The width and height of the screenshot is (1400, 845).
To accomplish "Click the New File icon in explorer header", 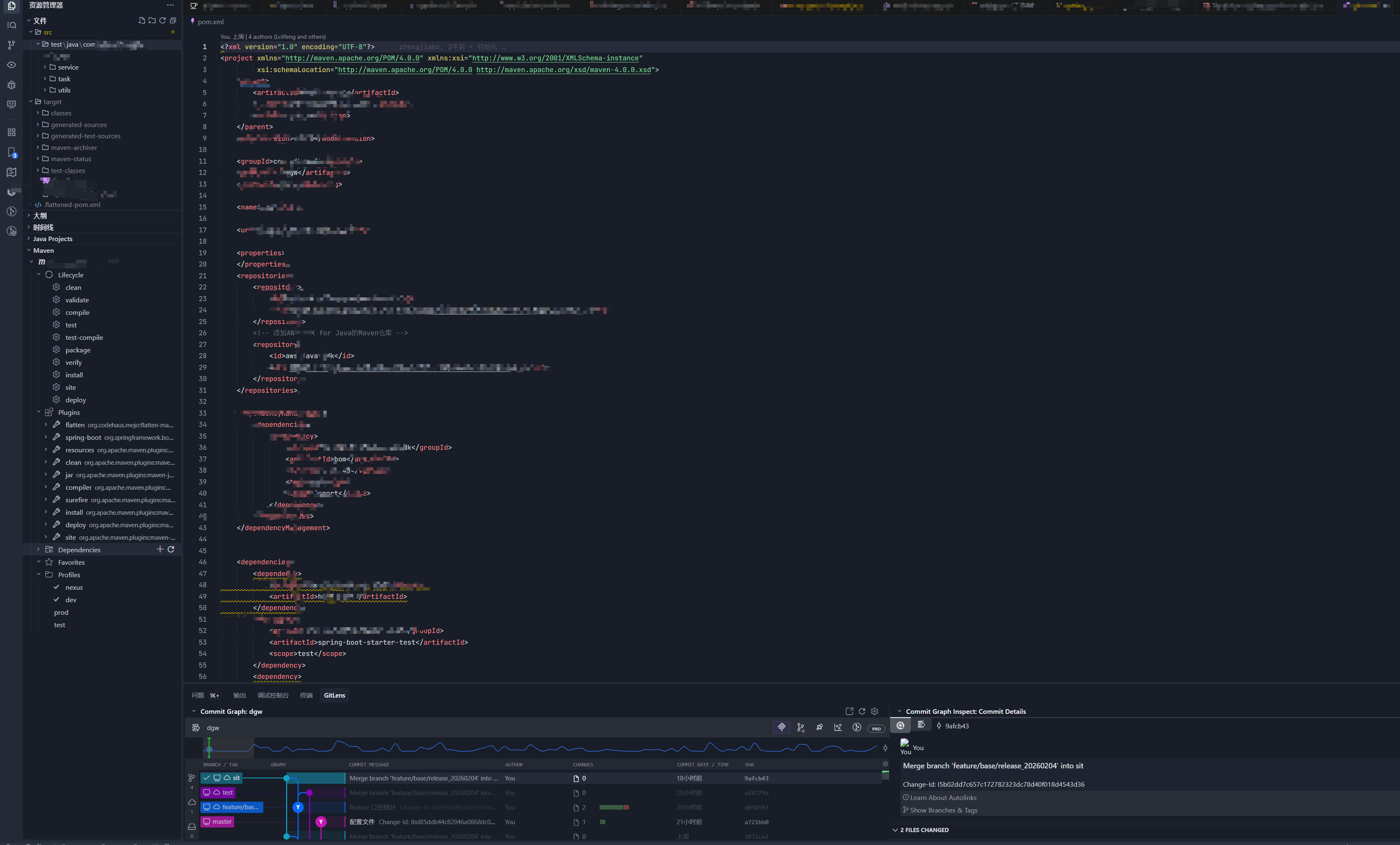I will tap(142, 20).
